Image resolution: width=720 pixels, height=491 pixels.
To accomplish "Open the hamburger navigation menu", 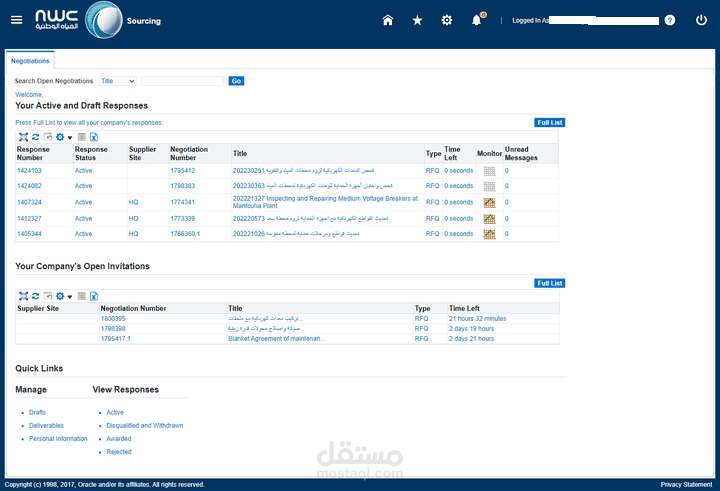I will click(x=17, y=20).
